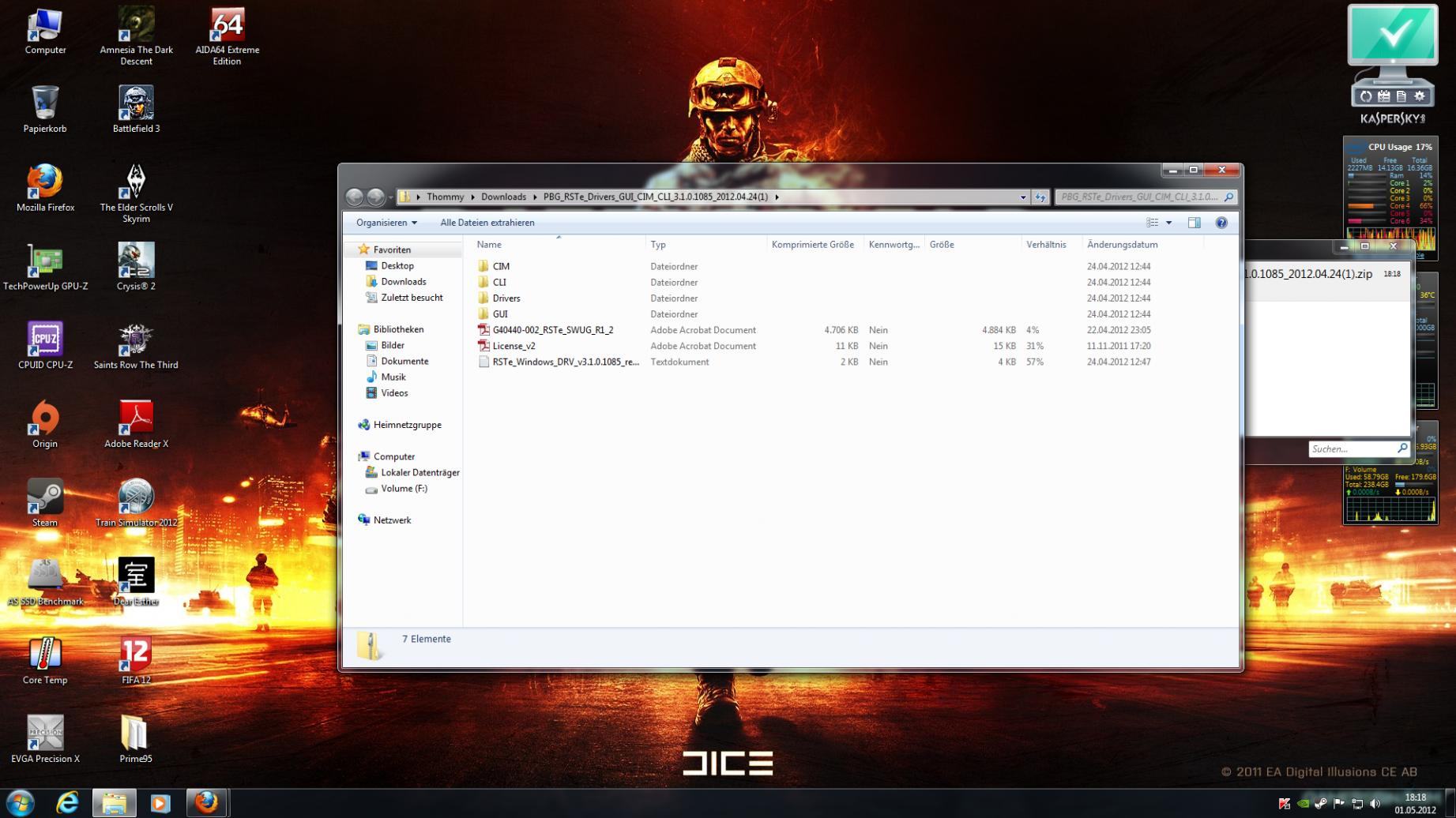Screen dimensions: 1456x818
Task: Click Alle Dateien extrahieren button
Action: 487,223
